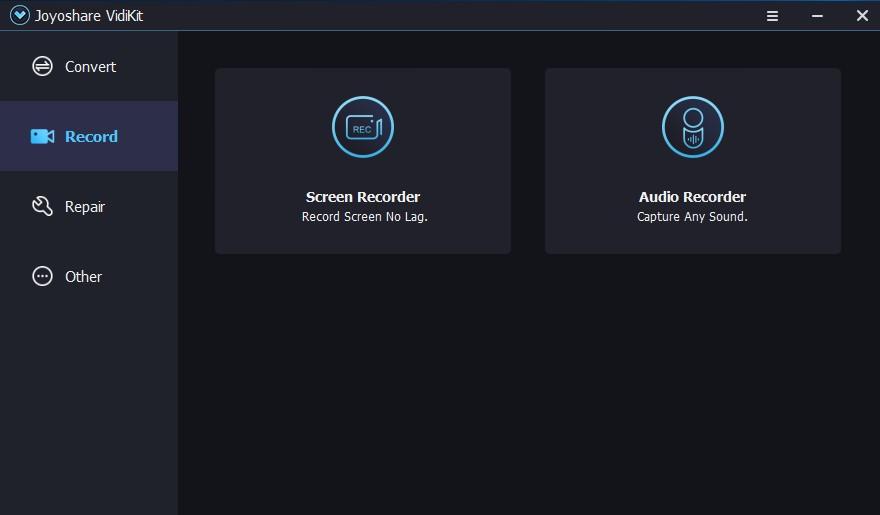Open the hamburger menu in title bar
Viewport: 880px width, 515px height.
click(772, 16)
